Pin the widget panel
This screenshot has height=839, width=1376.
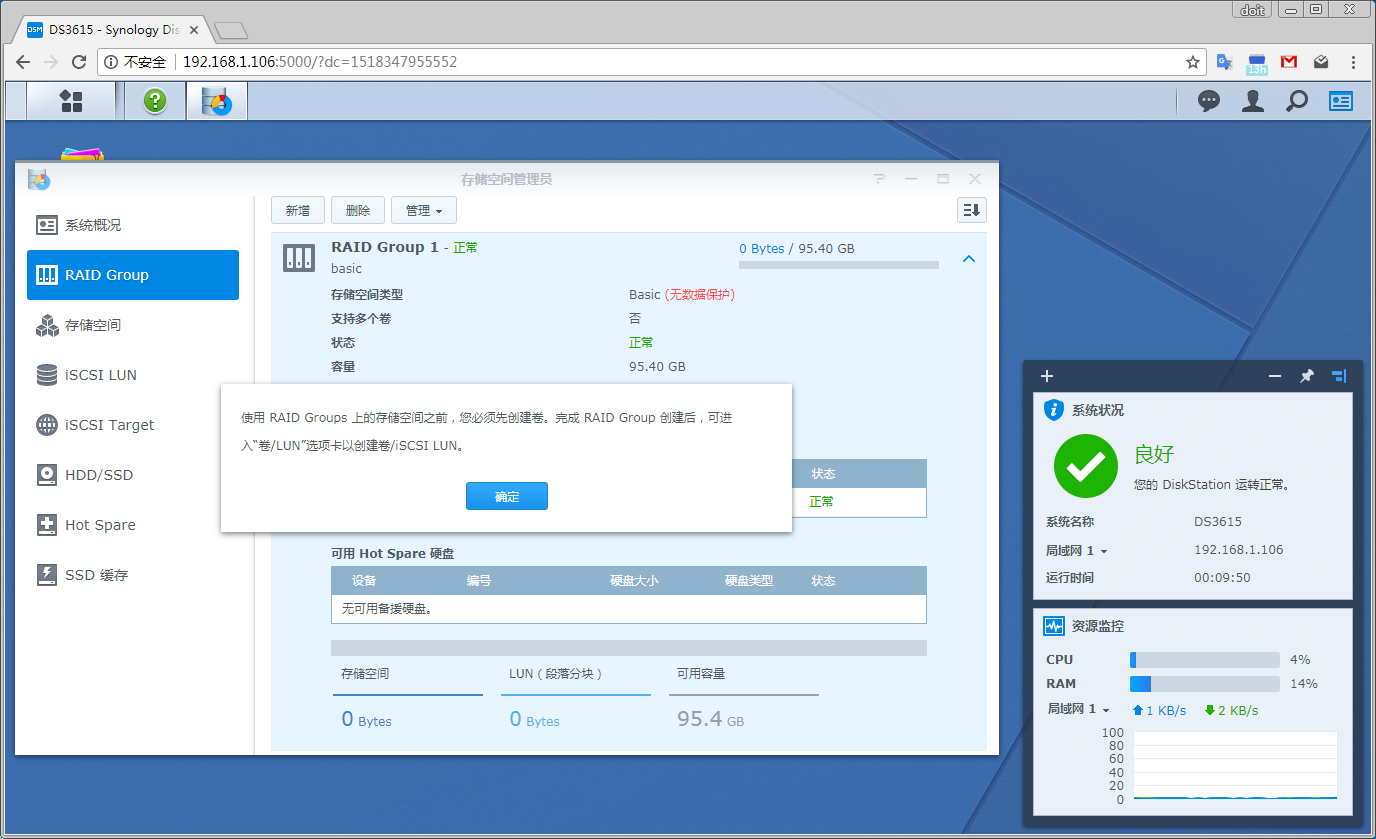[x=1306, y=376]
